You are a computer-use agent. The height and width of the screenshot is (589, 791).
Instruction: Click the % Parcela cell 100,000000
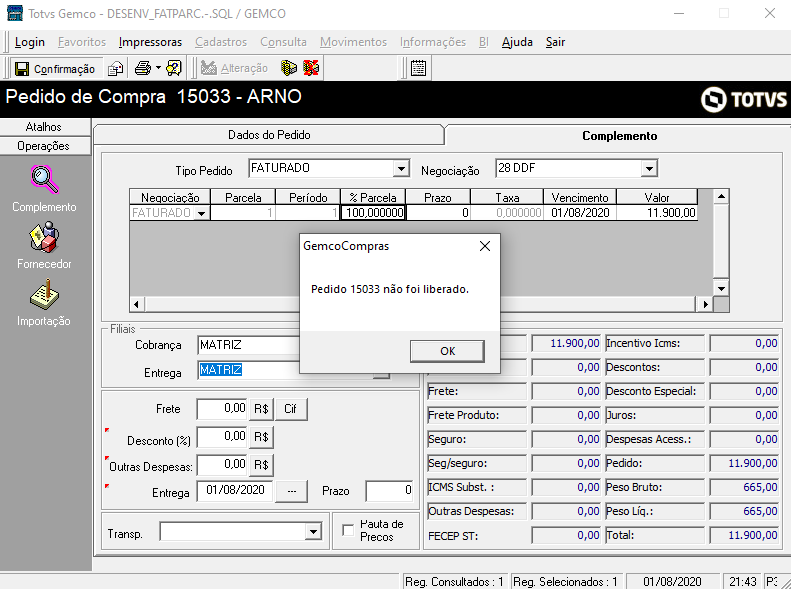[373, 213]
